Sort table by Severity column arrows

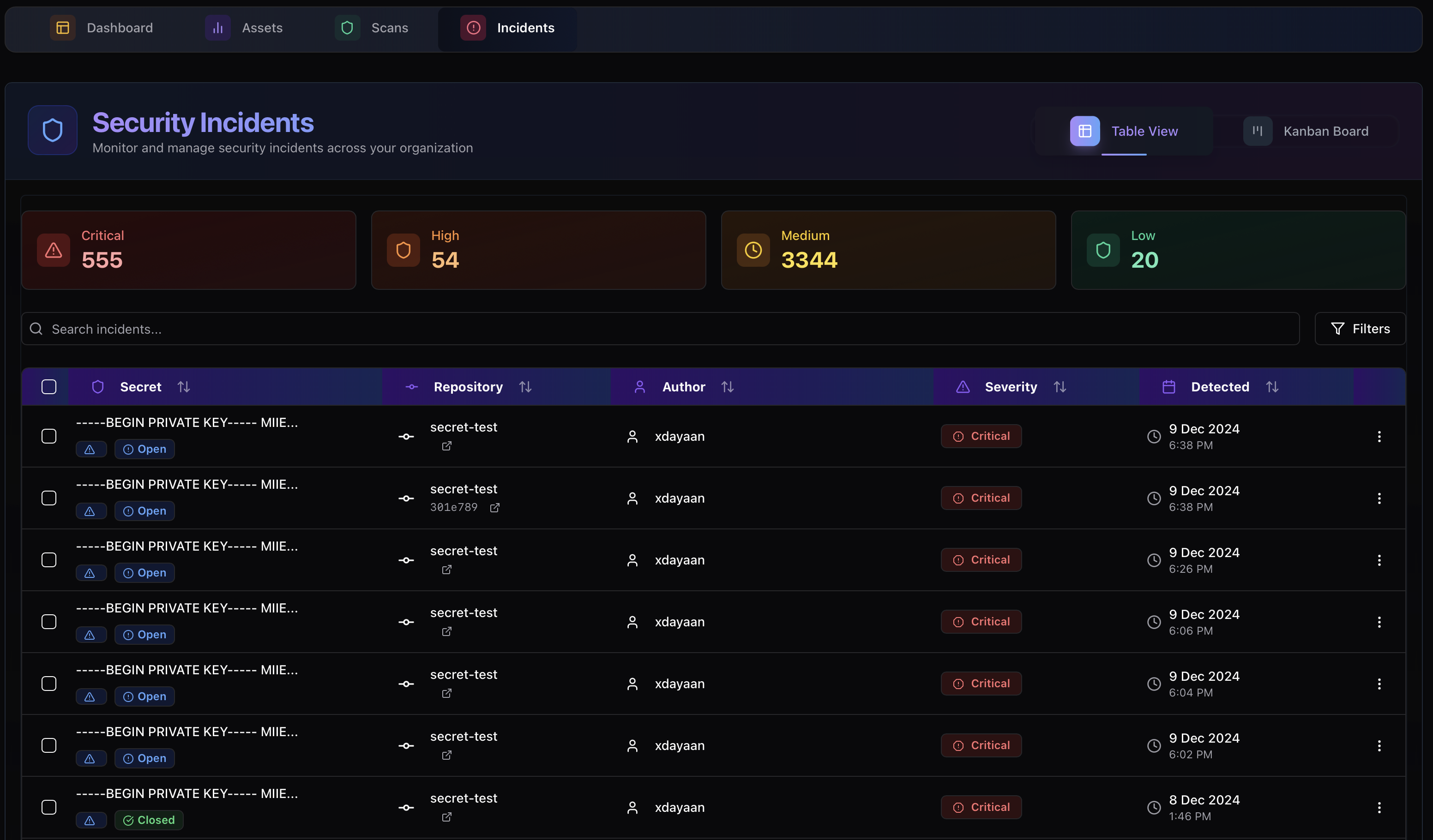(1060, 387)
